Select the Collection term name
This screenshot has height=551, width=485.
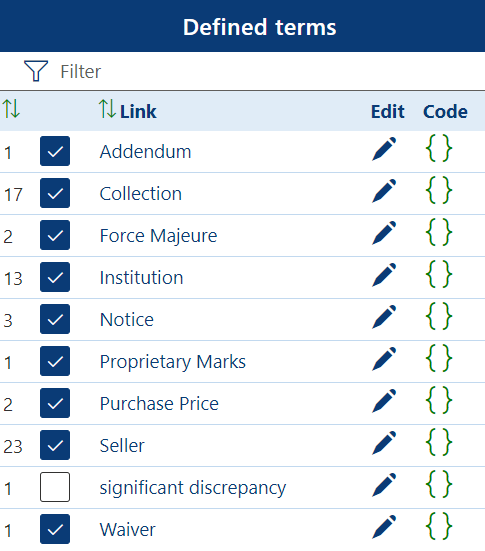(x=141, y=194)
